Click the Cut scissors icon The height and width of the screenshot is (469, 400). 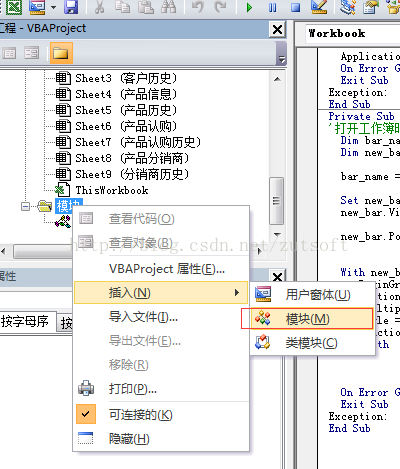[x=99, y=7]
